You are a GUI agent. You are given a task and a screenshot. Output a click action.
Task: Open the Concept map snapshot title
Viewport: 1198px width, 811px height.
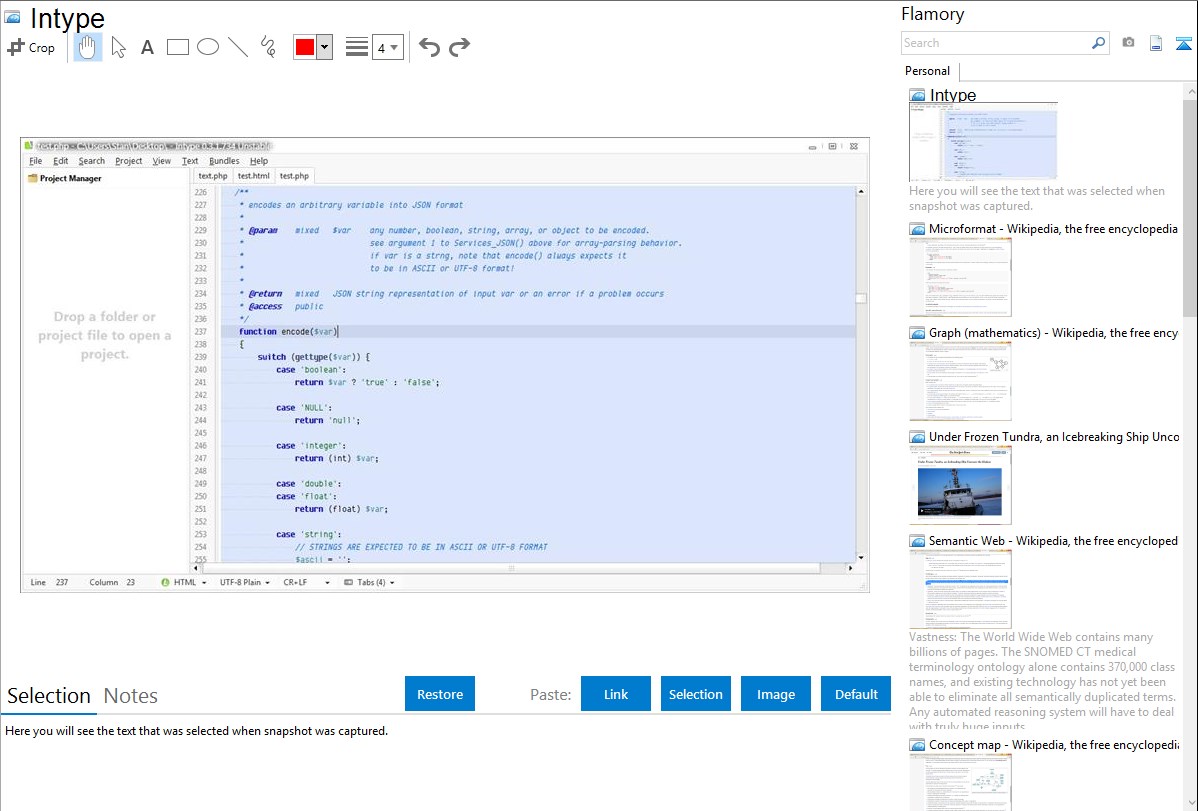click(1054, 744)
